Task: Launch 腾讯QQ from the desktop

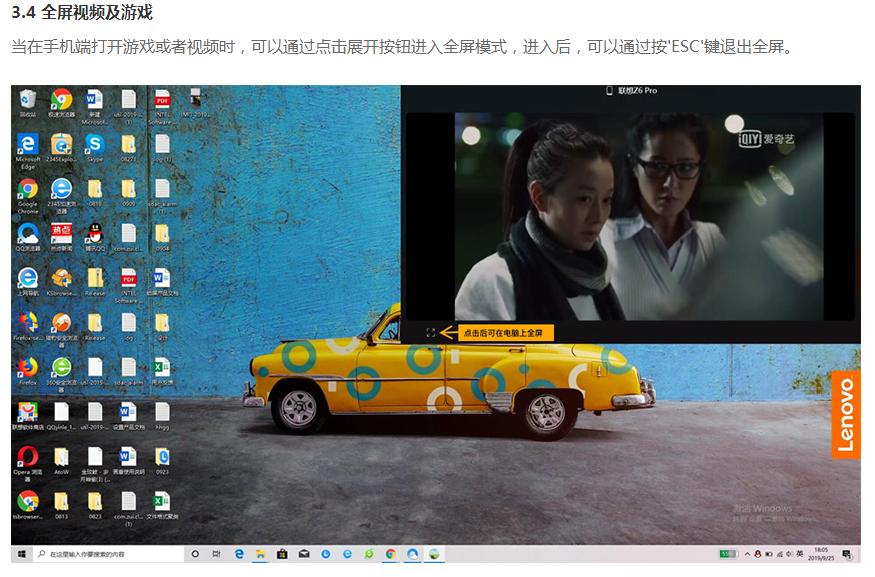Action: pyautogui.click(x=97, y=234)
